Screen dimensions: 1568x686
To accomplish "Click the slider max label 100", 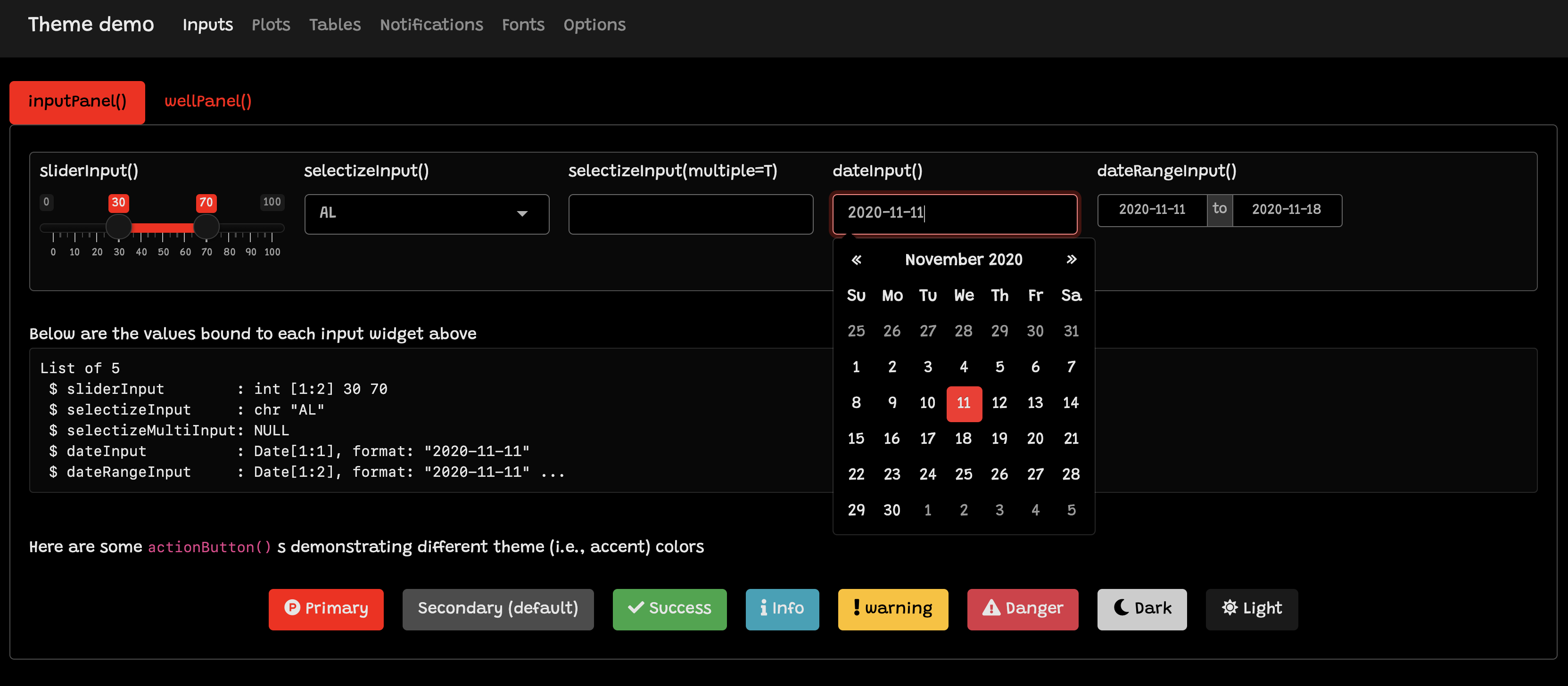I will pos(272,202).
